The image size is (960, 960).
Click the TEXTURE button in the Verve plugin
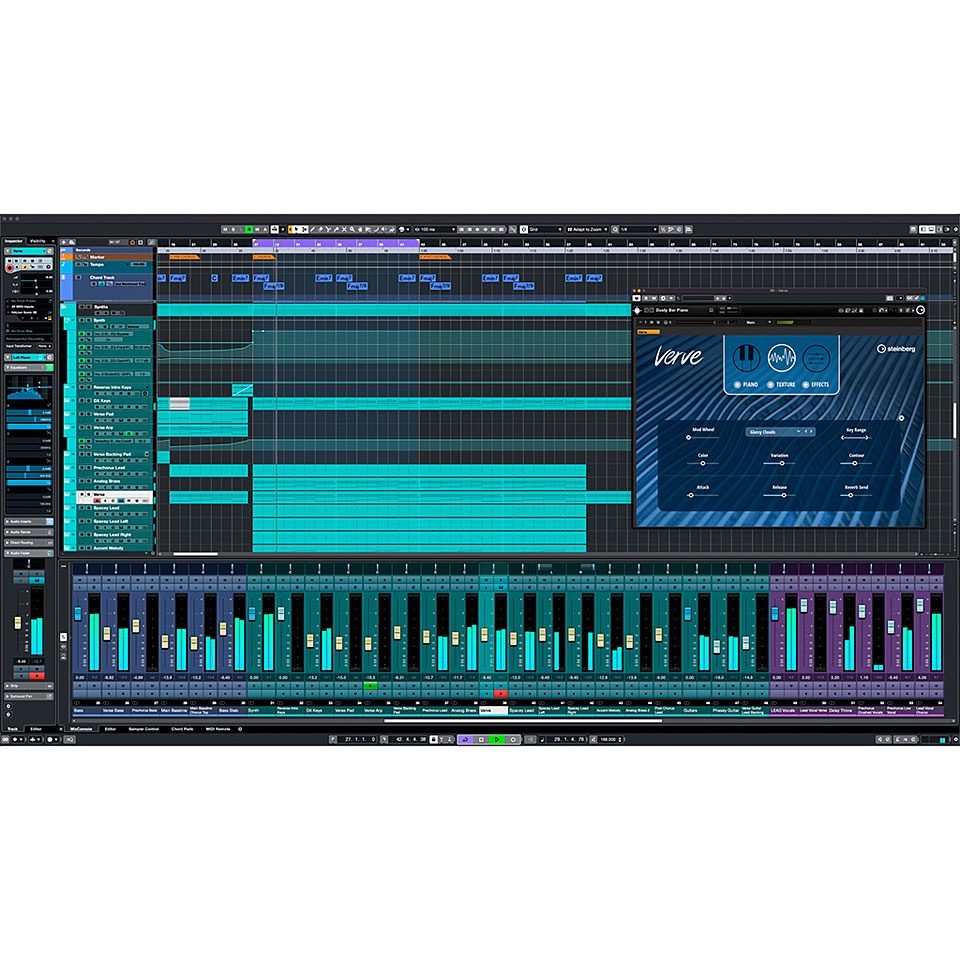pos(781,385)
